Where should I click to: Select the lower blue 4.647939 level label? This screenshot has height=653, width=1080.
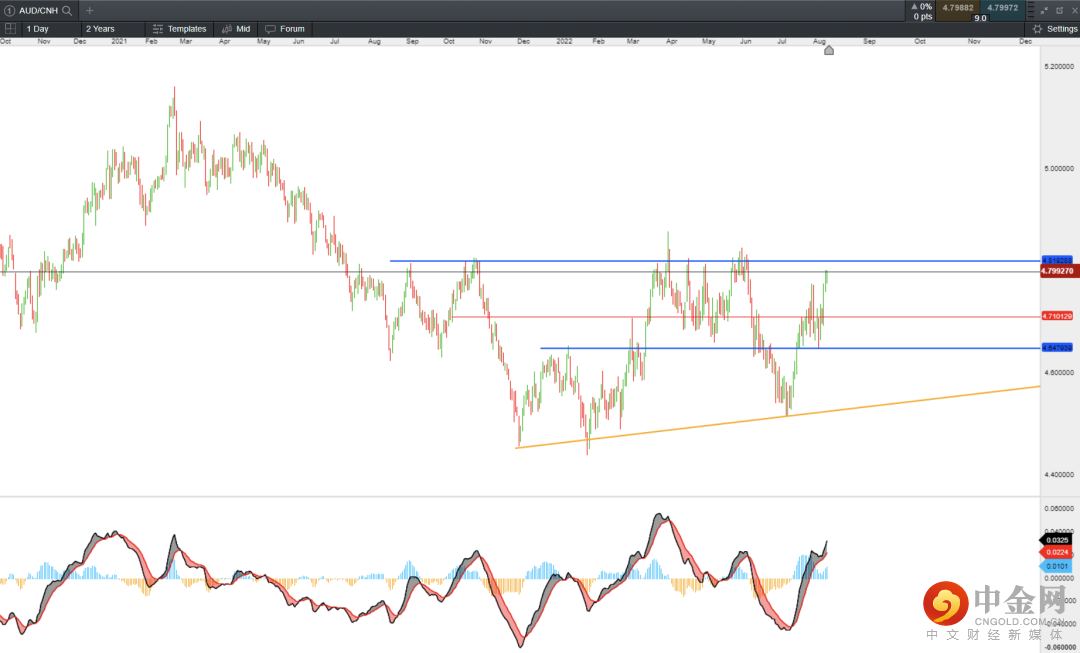[x=1057, y=348]
